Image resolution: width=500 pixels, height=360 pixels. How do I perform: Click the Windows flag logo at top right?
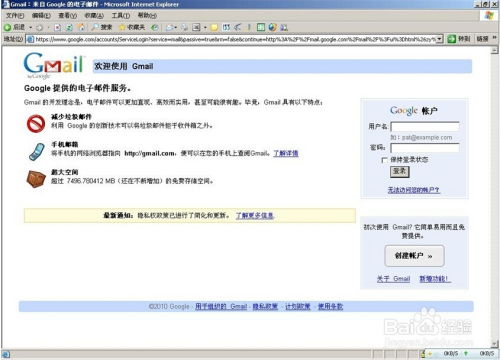489,16
